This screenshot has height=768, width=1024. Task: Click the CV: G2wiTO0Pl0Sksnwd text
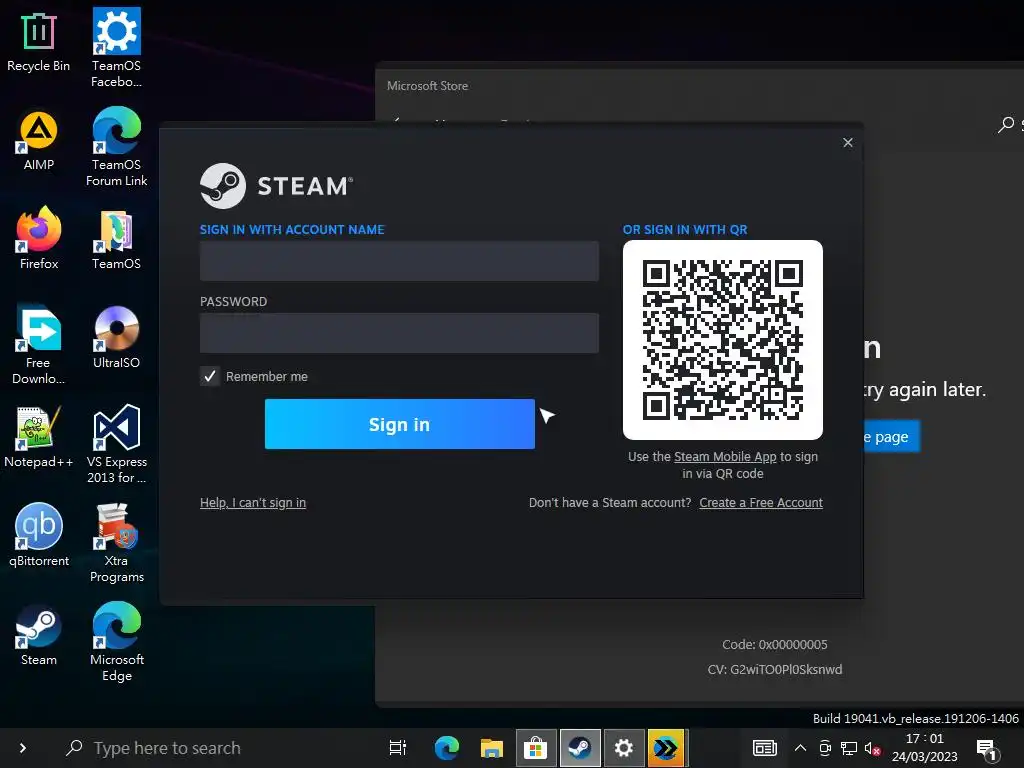[x=775, y=669]
